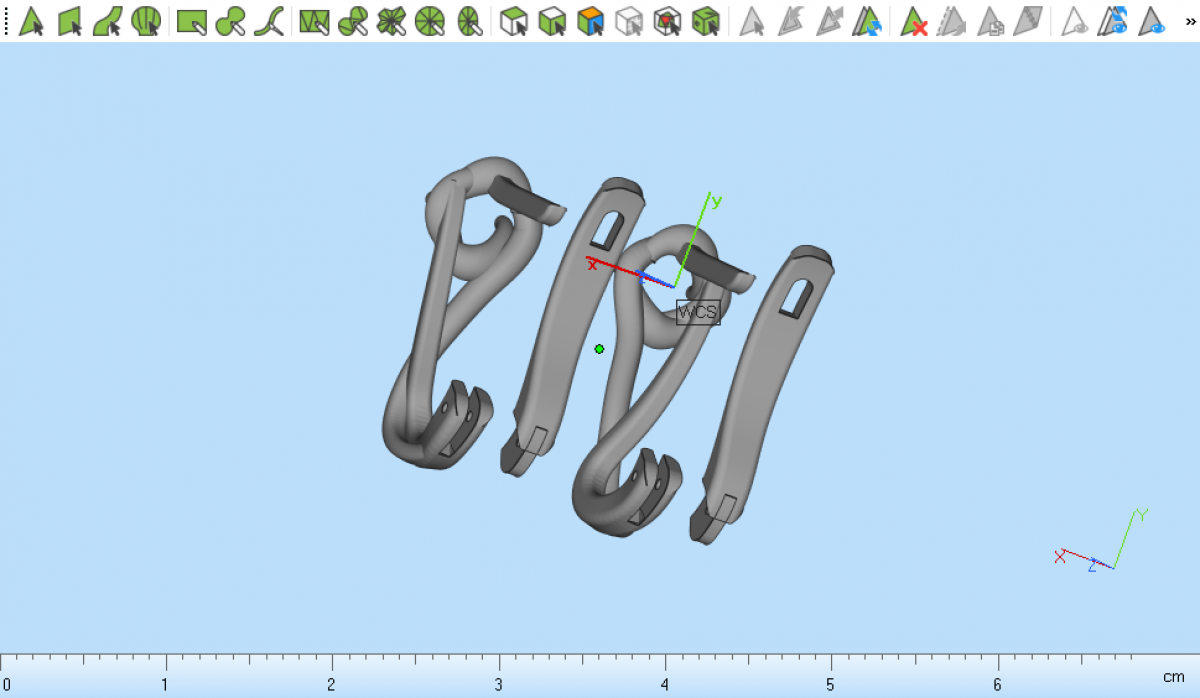Select the mark shell tool
Viewport: 1200px width, 698px height.
click(146, 21)
